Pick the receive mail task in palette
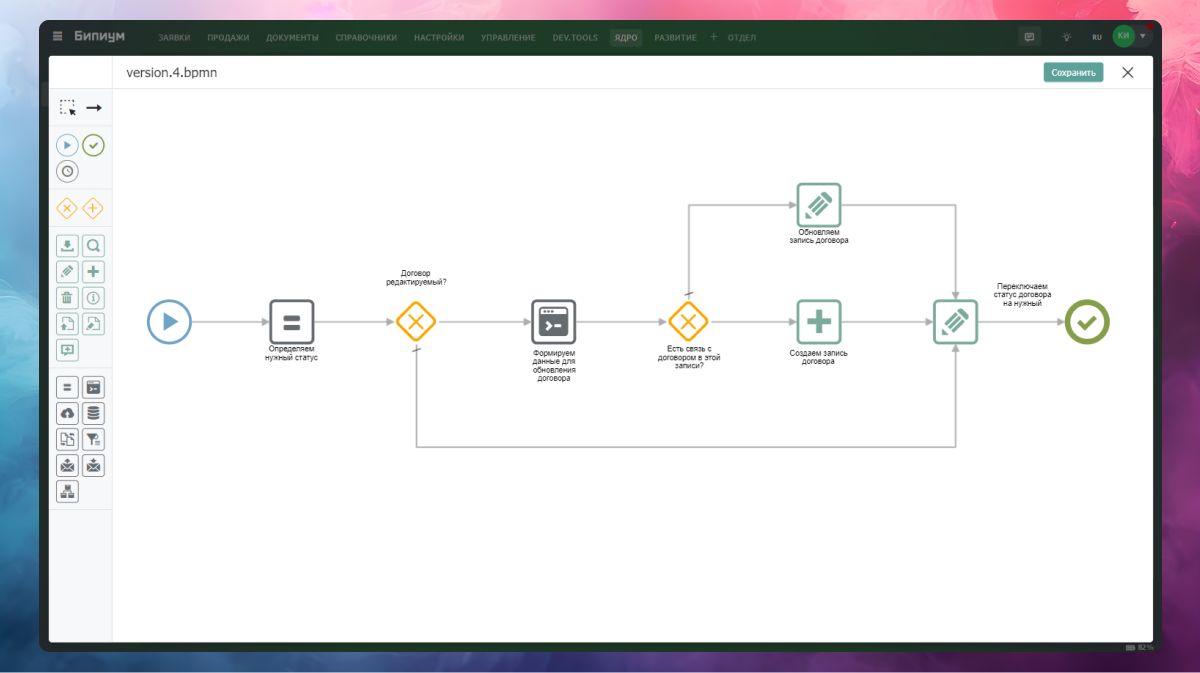This screenshot has width=1200, height=673. (93, 465)
